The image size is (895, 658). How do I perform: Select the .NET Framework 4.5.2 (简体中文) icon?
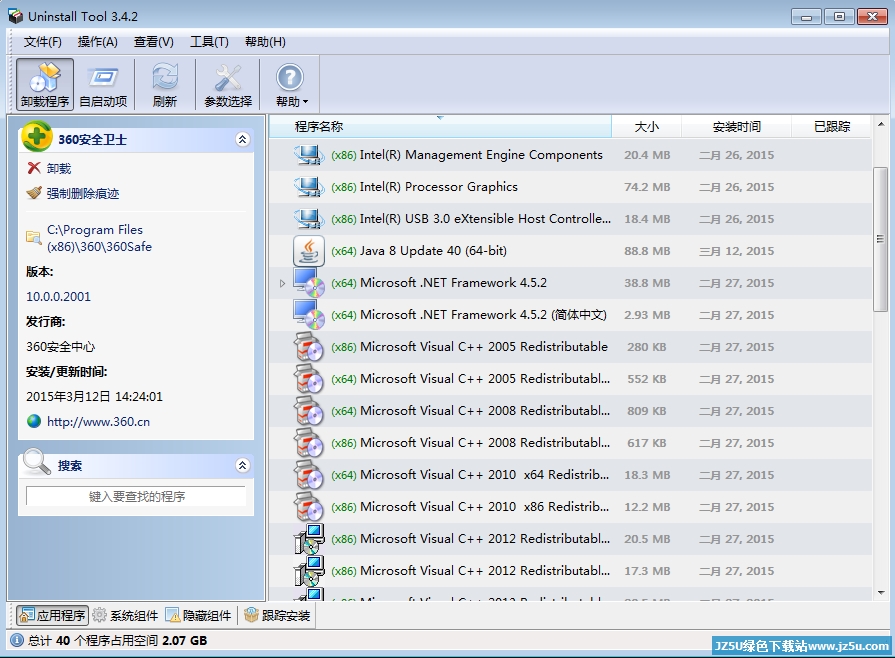pos(309,314)
